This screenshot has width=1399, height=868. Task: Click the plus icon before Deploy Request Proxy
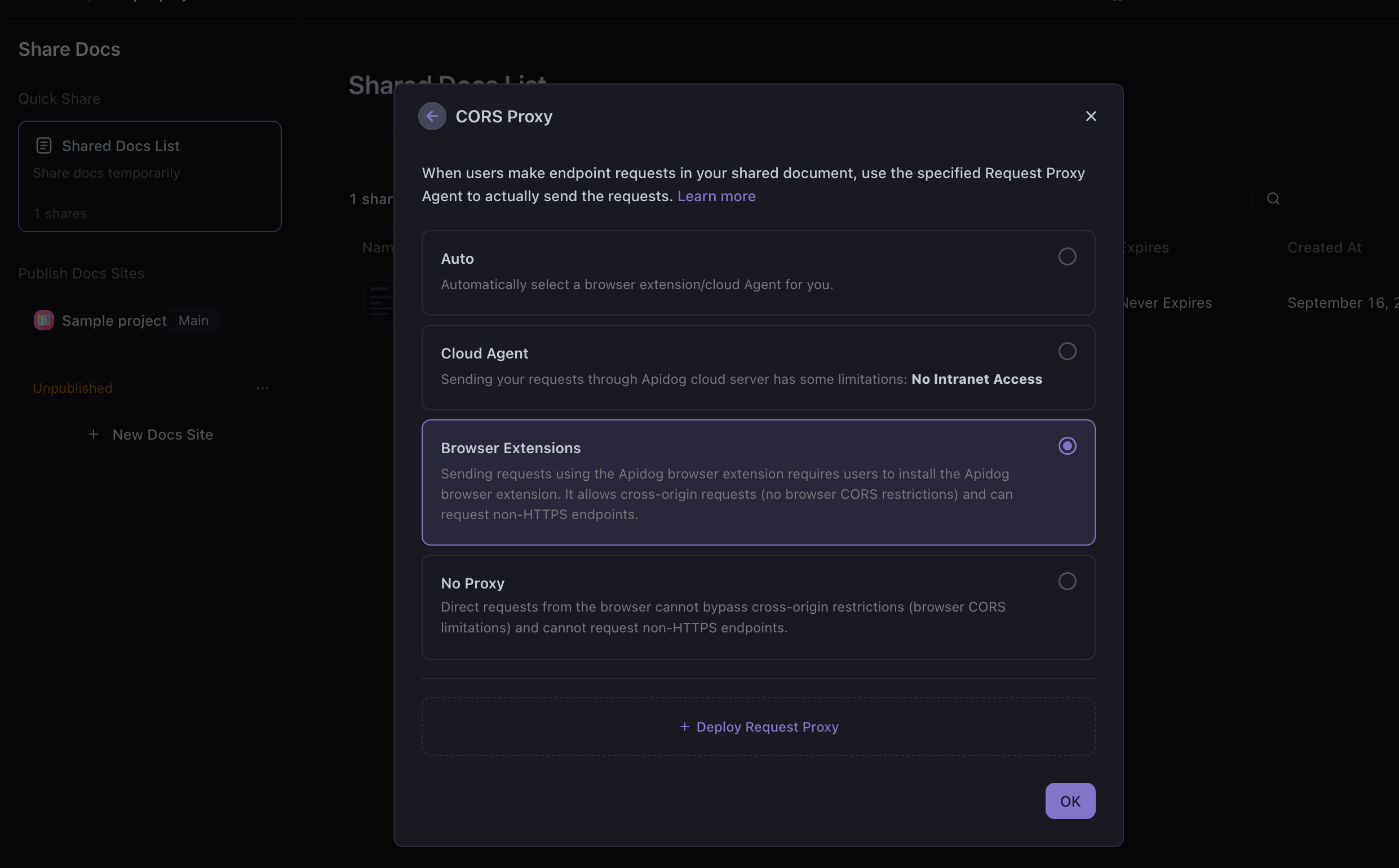coord(684,727)
